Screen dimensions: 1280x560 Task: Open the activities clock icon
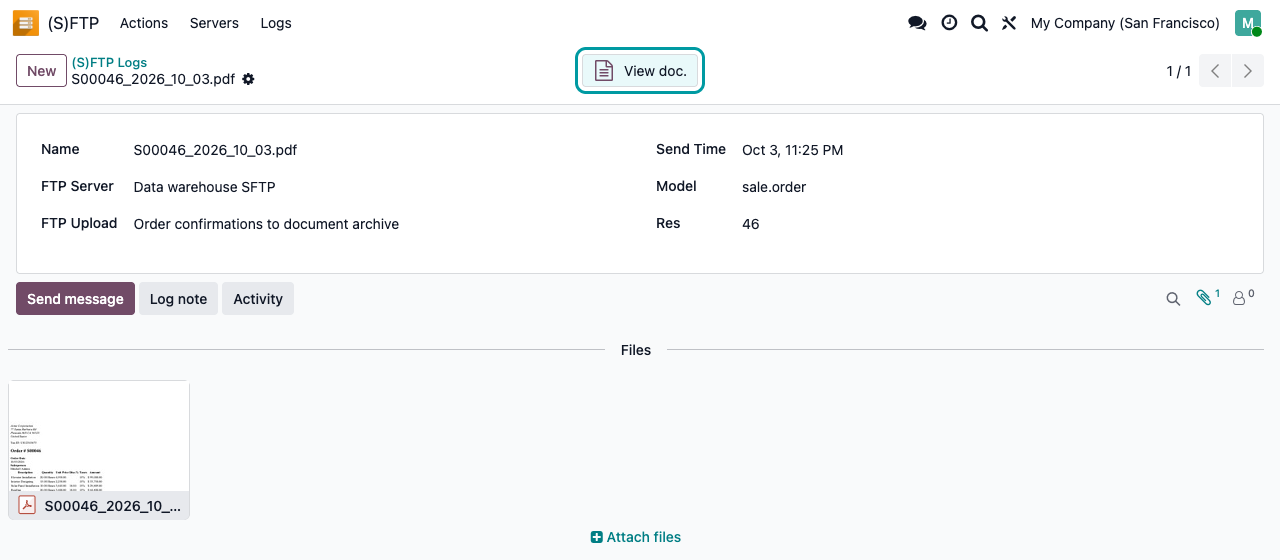(x=949, y=23)
